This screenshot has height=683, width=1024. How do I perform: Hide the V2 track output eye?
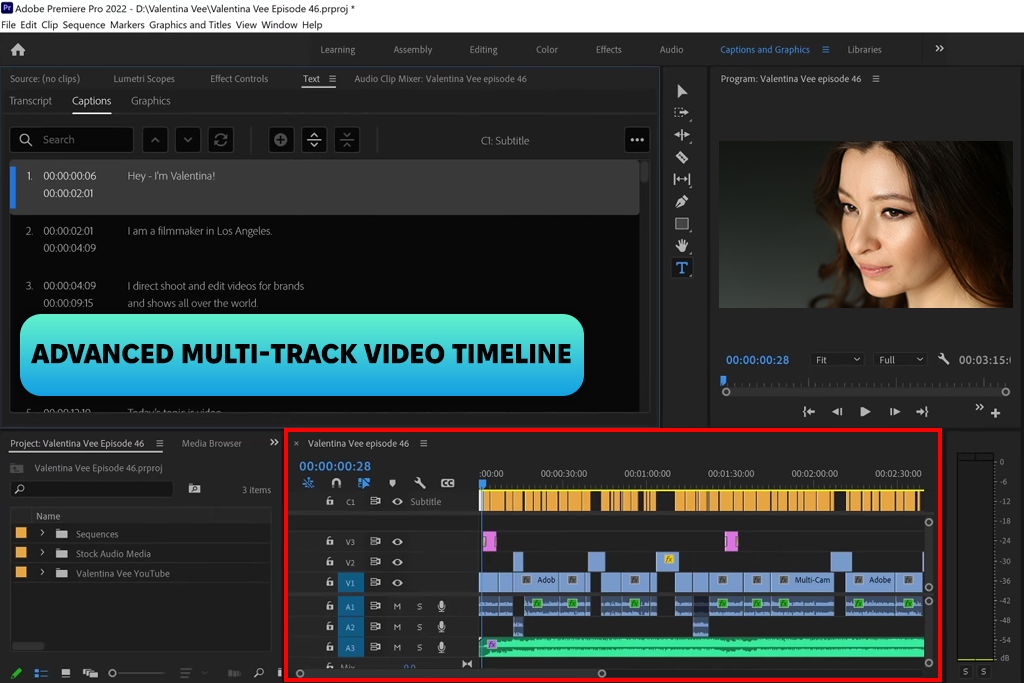click(x=397, y=562)
